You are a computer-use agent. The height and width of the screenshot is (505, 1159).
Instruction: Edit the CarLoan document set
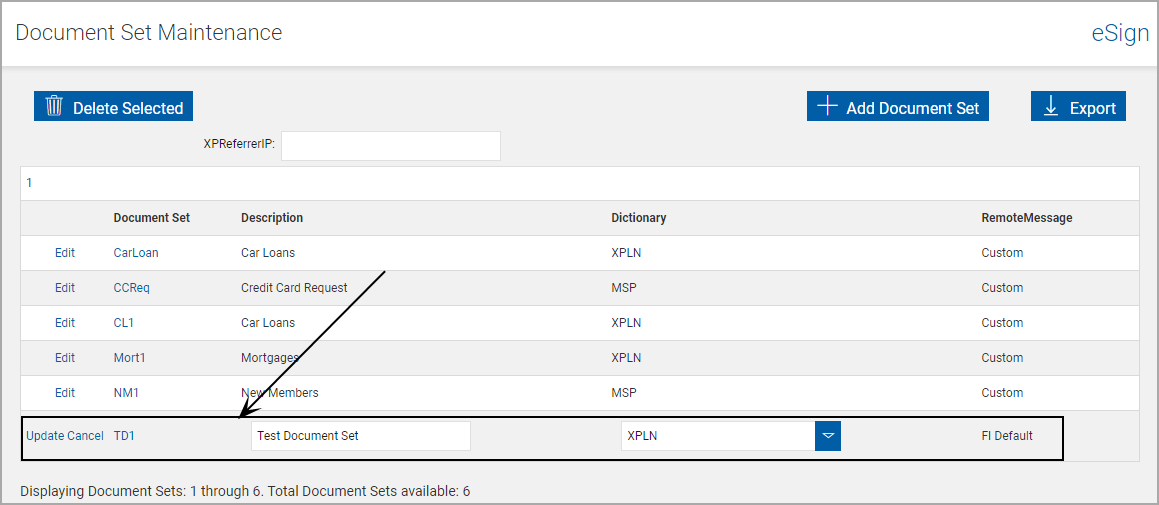point(65,253)
